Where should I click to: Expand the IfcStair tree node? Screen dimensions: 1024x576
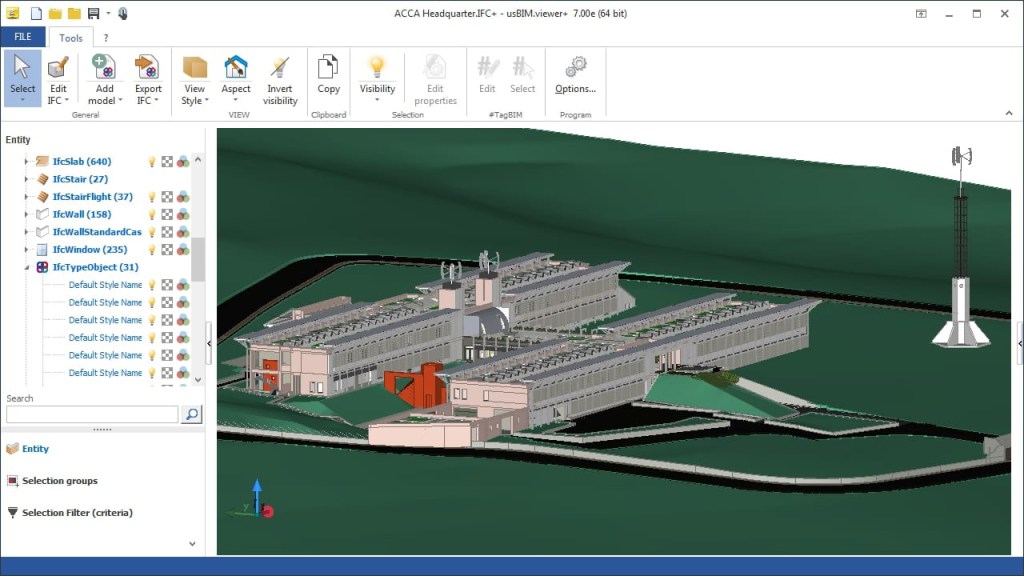27,179
